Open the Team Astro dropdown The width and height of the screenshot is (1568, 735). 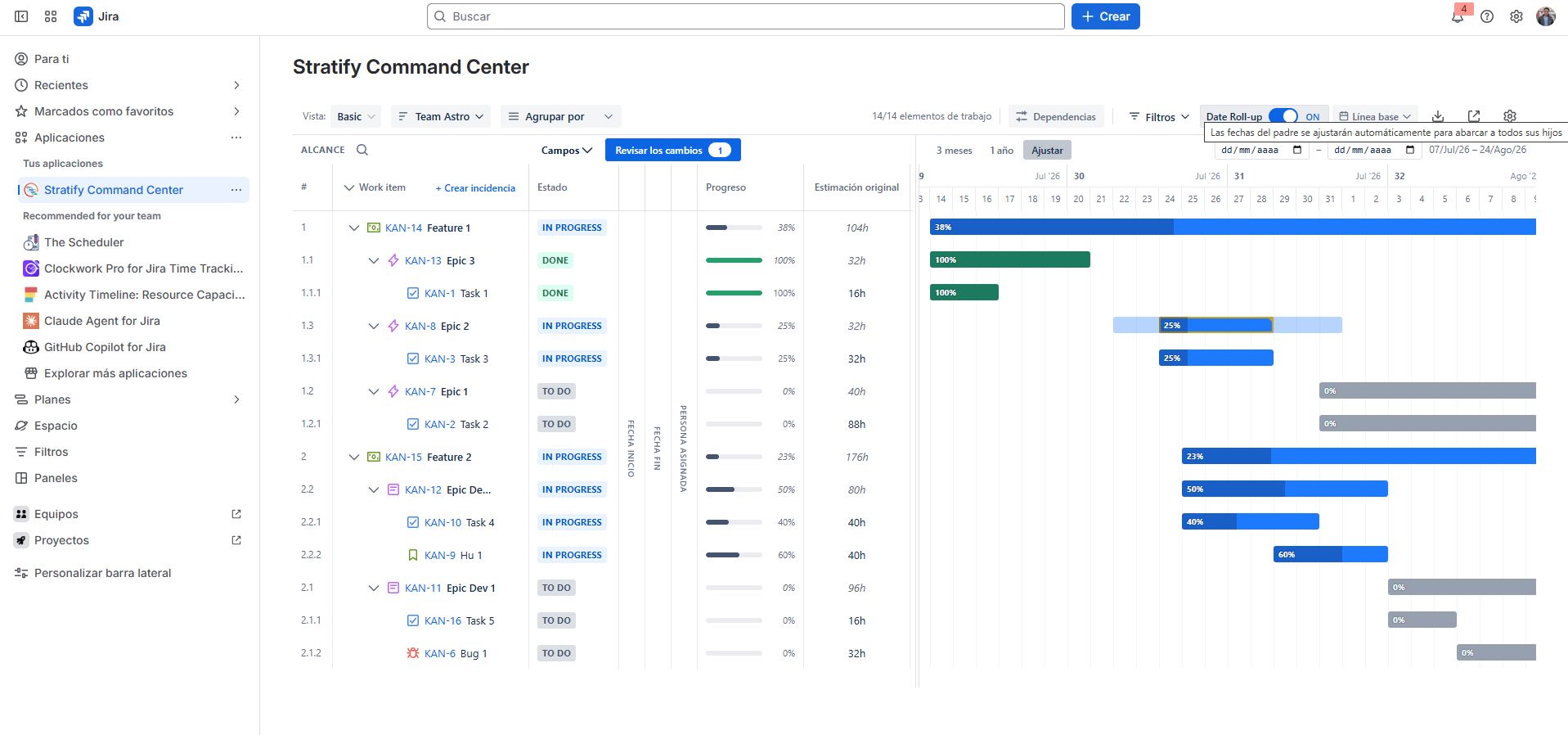pyautogui.click(x=441, y=116)
